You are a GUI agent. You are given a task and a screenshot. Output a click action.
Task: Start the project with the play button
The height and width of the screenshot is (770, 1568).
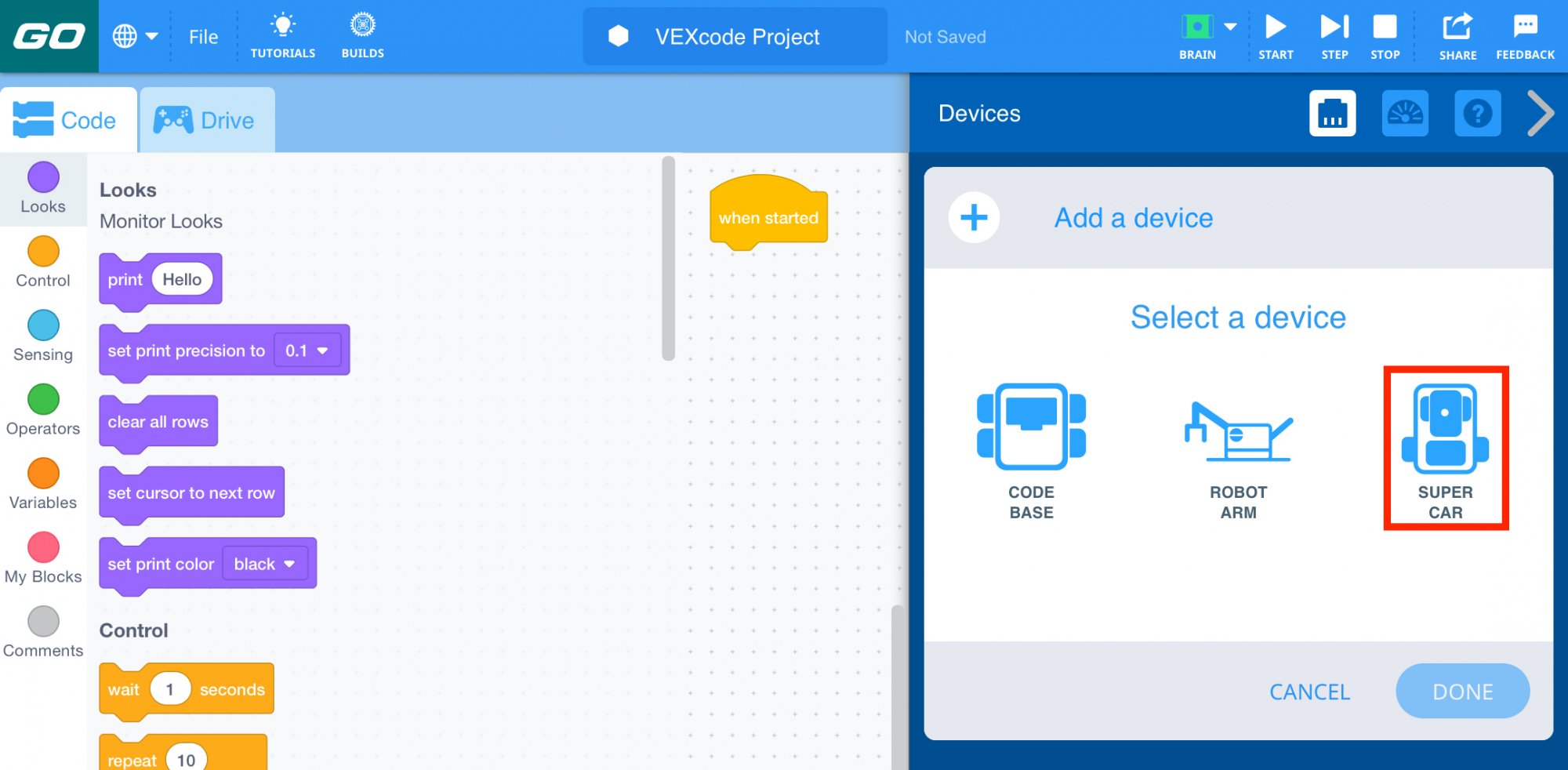click(x=1276, y=35)
